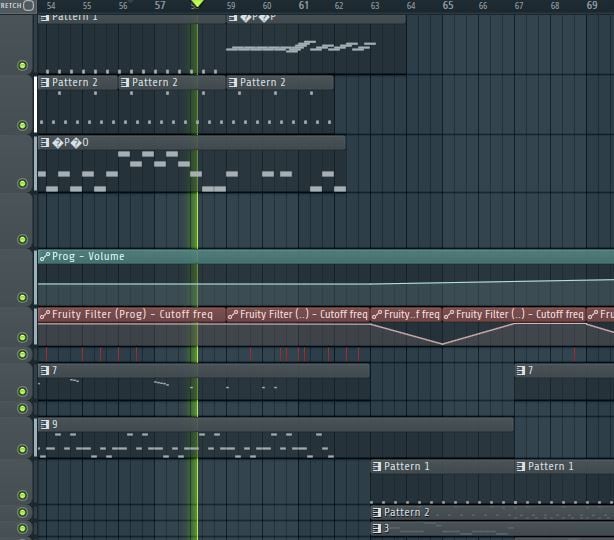
Task: Mute the bottom Pattern 2 track
Action: (x=22, y=512)
